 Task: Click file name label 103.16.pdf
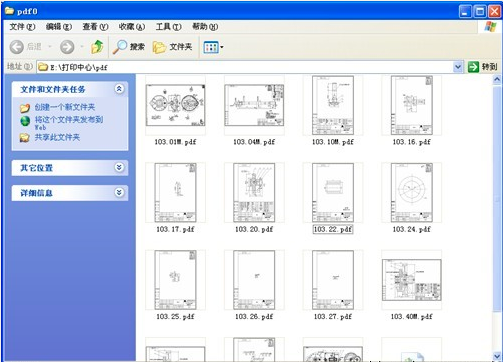coord(411,142)
